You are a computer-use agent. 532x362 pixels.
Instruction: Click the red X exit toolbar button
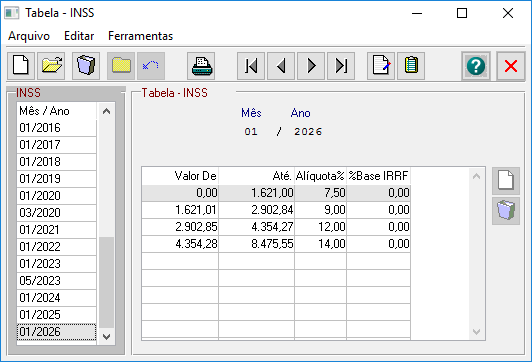click(x=511, y=66)
